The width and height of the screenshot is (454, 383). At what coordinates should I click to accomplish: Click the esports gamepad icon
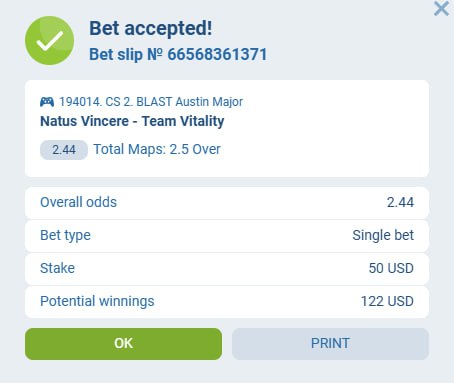coord(47,102)
